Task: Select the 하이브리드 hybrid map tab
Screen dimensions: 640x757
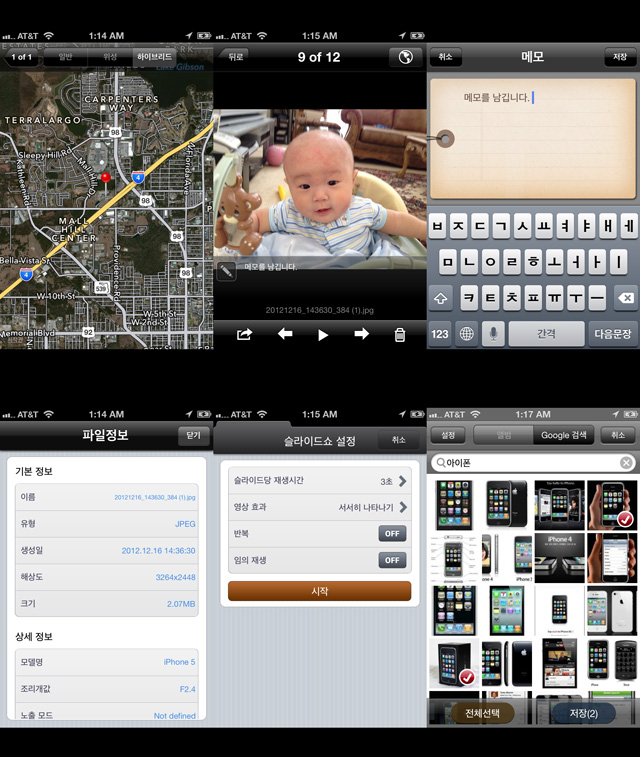Action: [x=154, y=57]
